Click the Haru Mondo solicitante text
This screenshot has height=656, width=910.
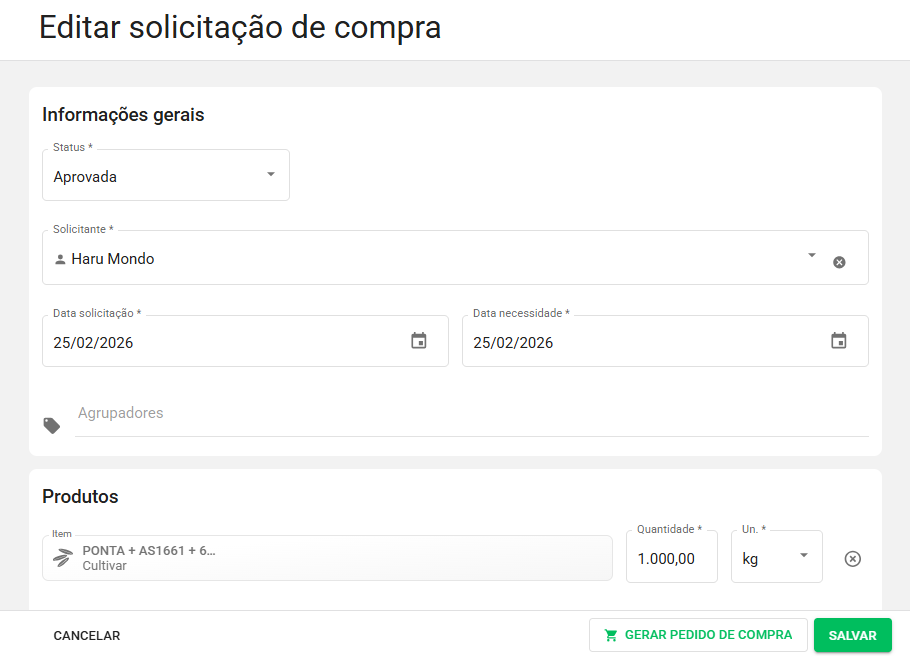pyautogui.click(x=113, y=259)
